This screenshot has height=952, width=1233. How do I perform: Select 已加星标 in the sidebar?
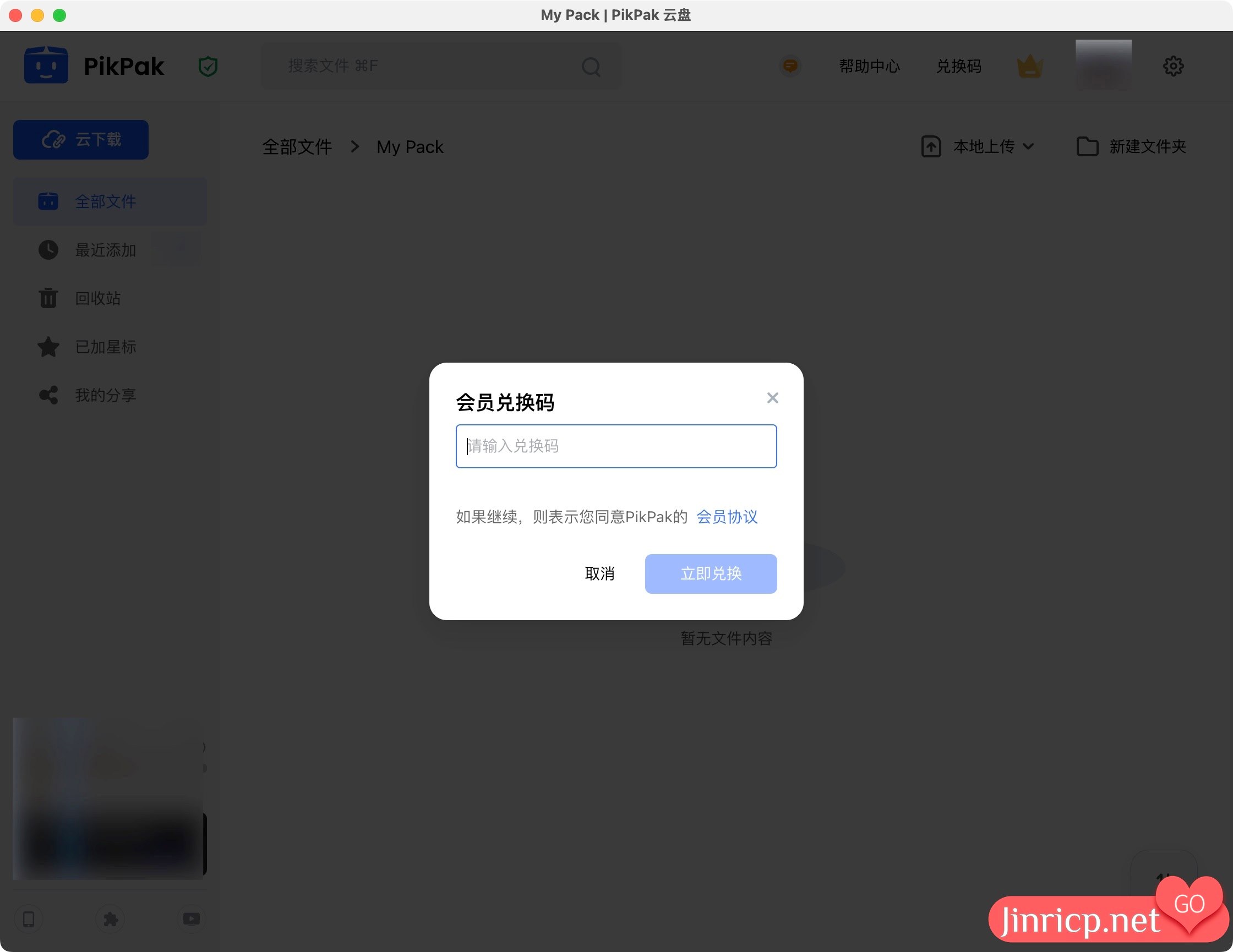coord(106,347)
